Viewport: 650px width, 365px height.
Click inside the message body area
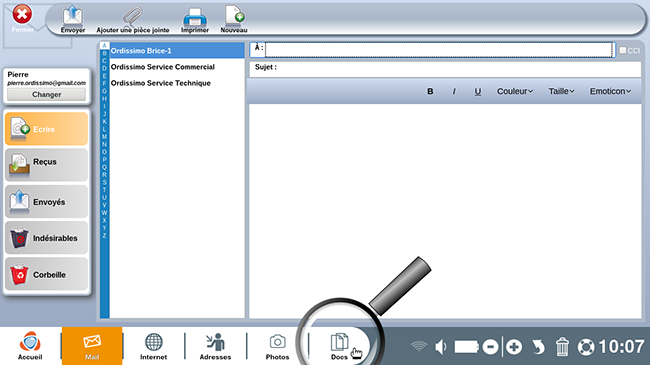pyautogui.click(x=445, y=211)
